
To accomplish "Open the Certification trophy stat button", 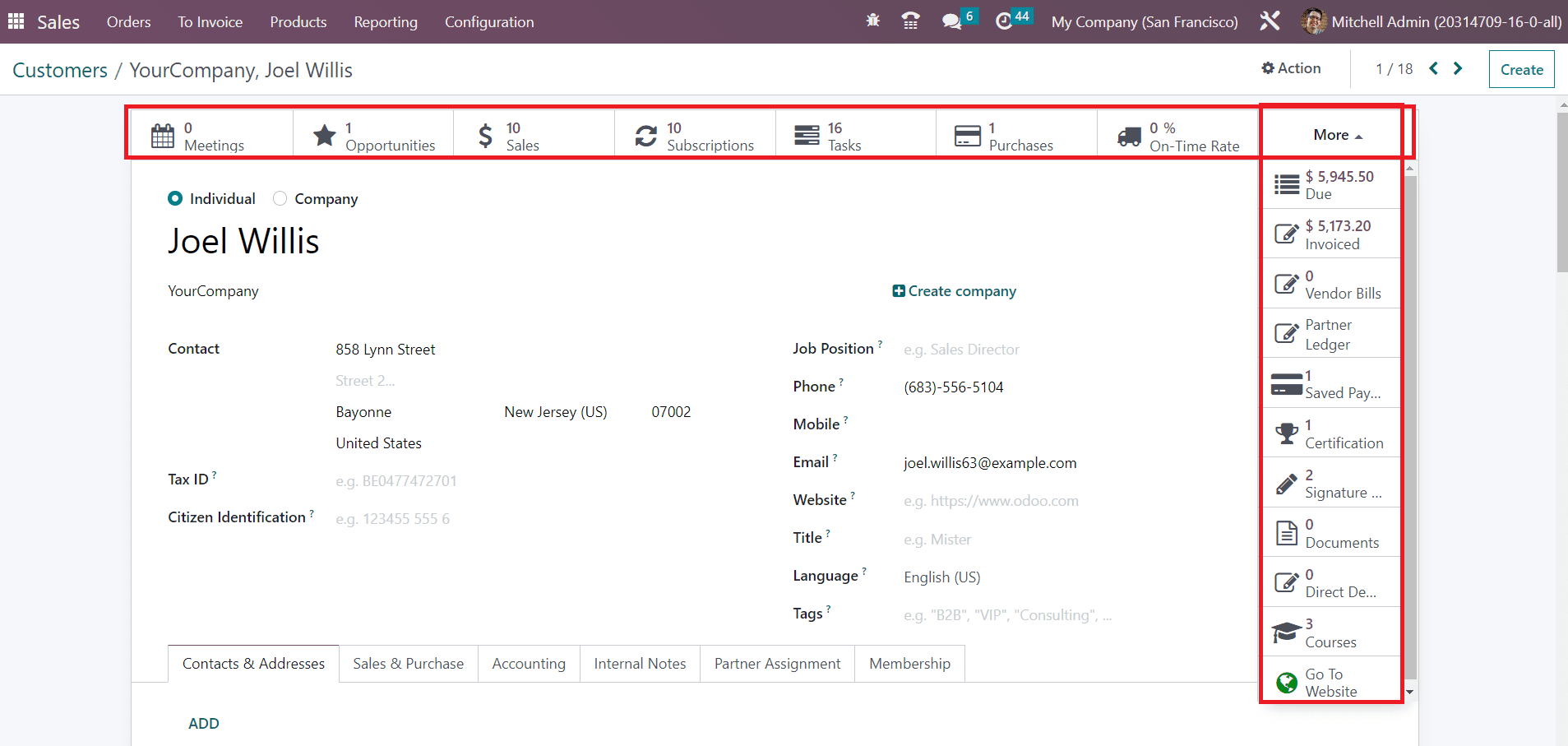I will pyautogui.click(x=1330, y=433).
